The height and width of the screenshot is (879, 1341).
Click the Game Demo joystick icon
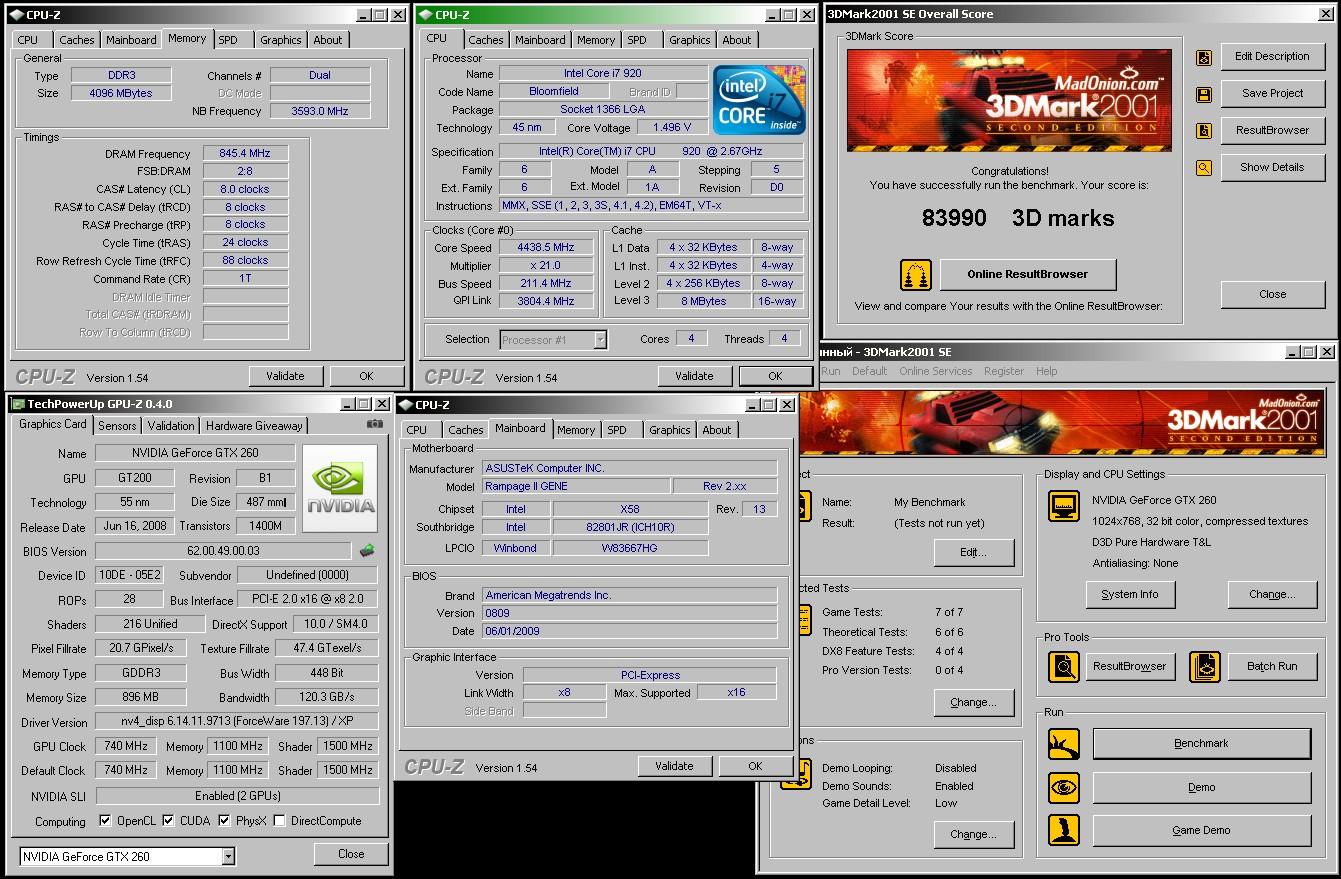(x=1064, y=830)
